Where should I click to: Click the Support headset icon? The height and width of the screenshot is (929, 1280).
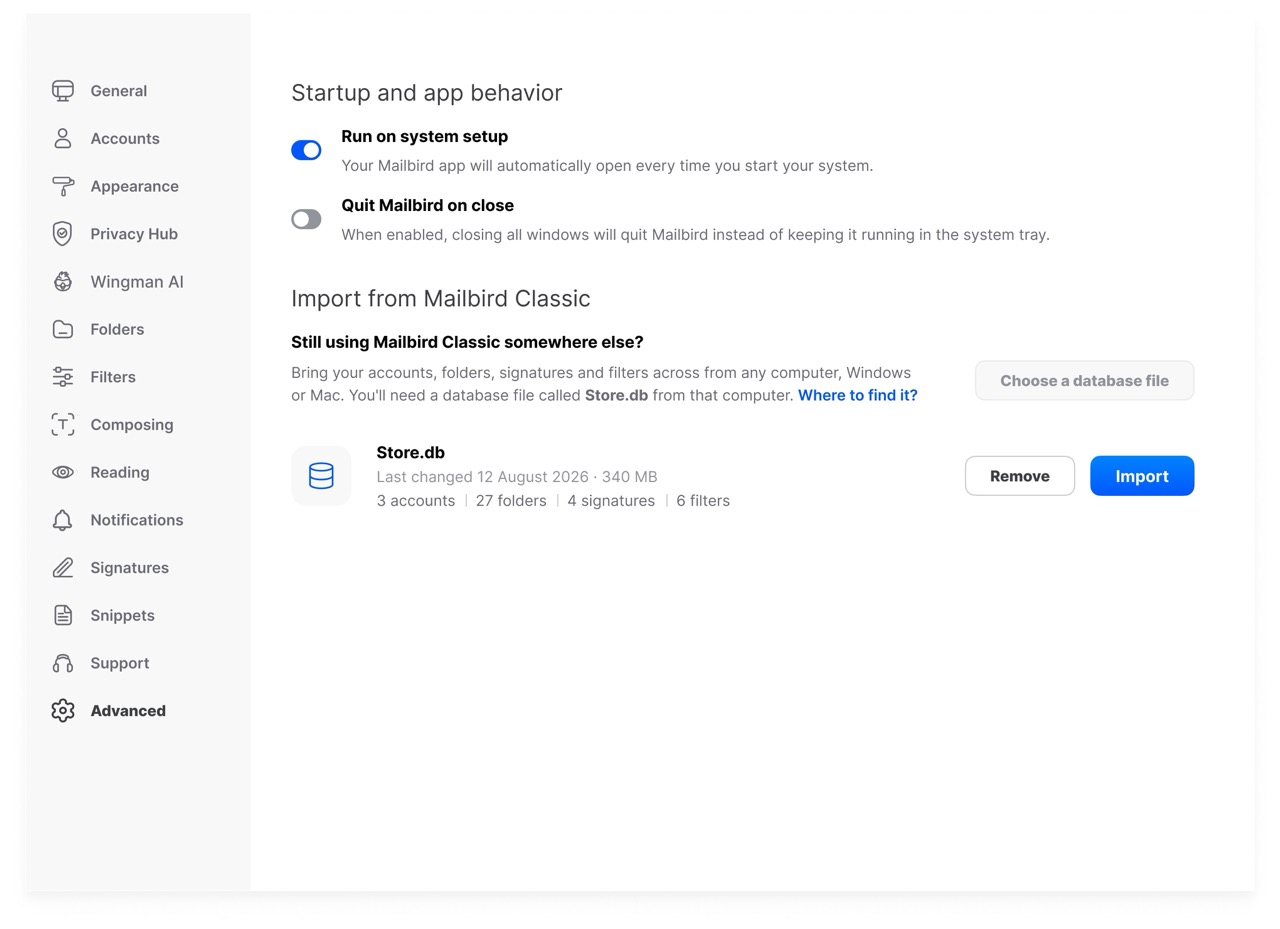pos(63,663)
